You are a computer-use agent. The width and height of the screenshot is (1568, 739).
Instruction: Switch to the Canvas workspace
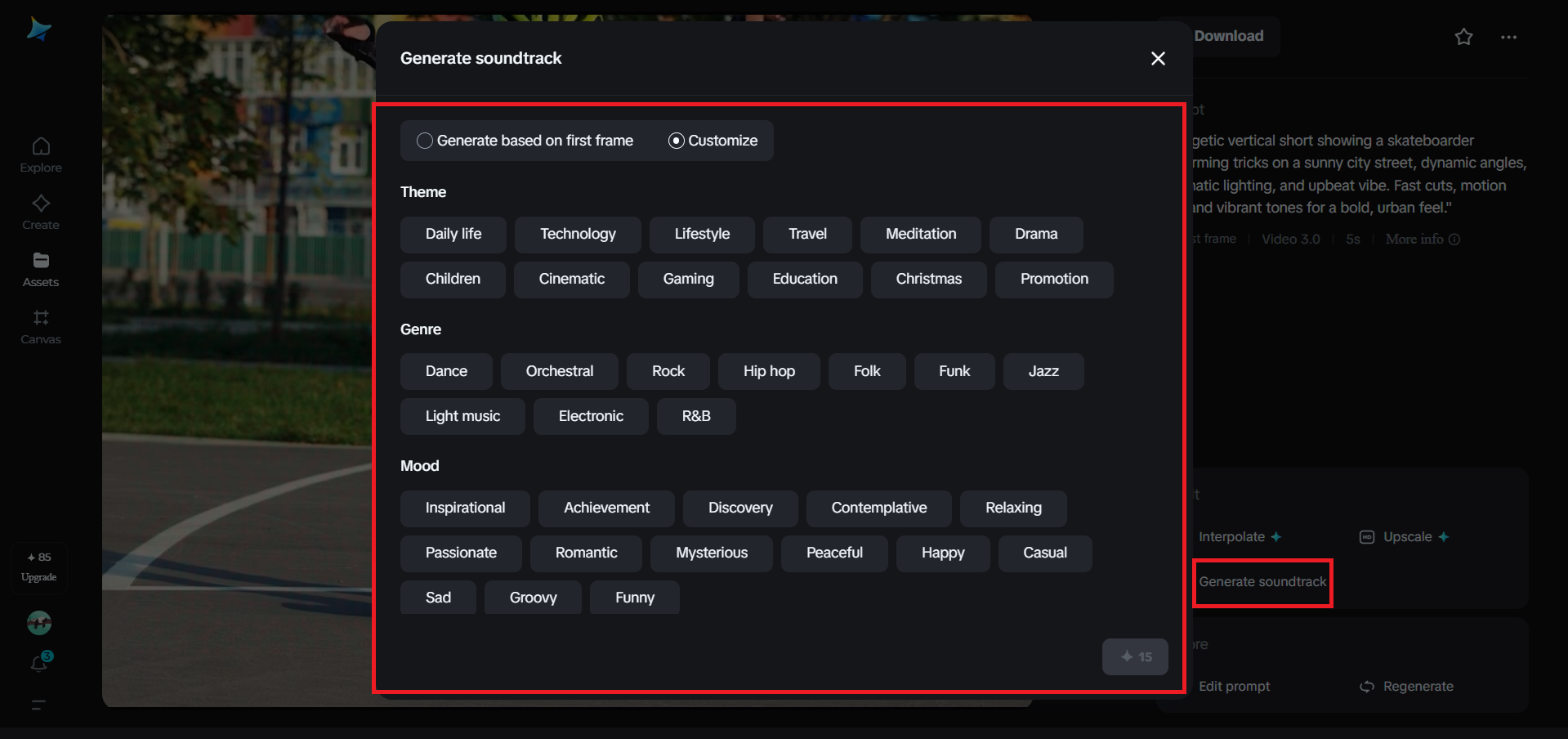point(40,325)
